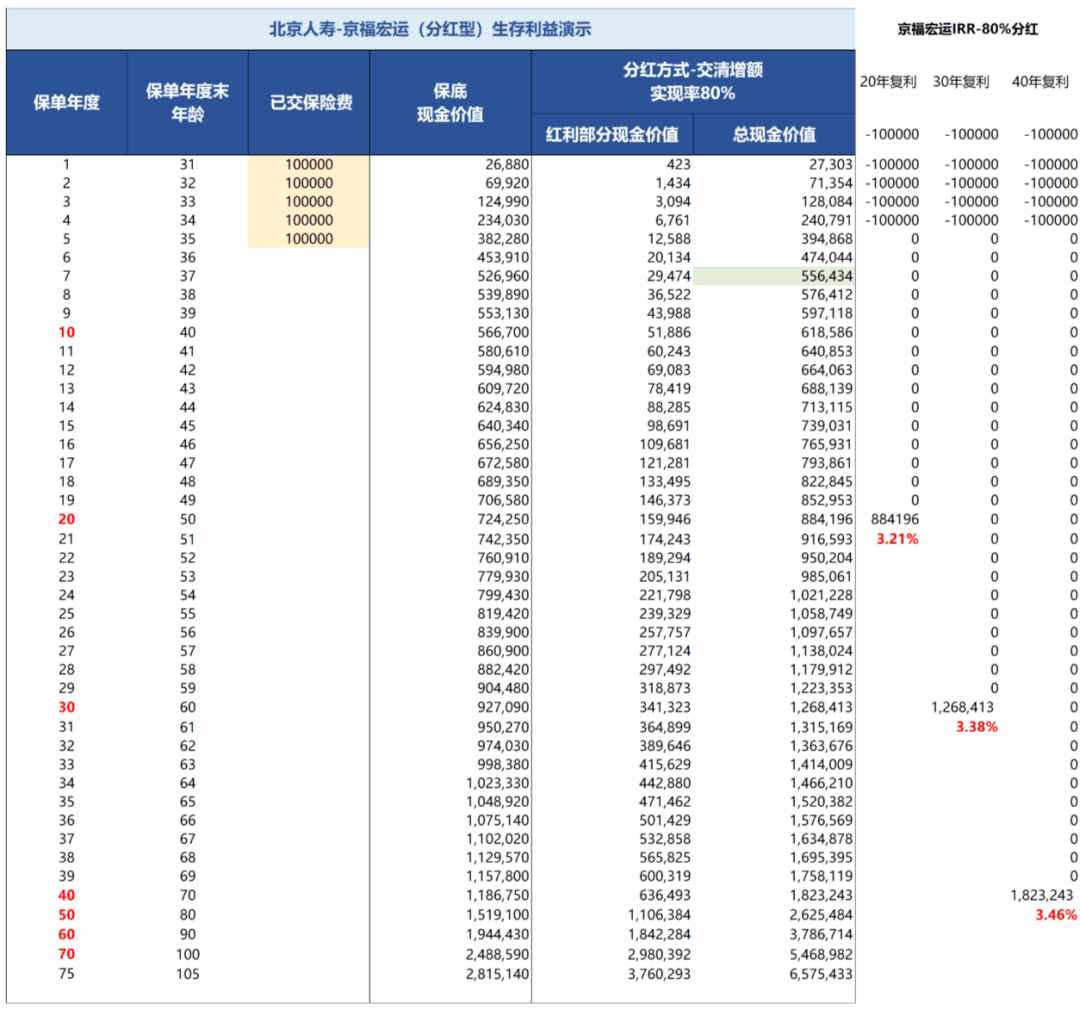Click guaranteed cash value 1,944,430
This screenshot has width=1080, height=1010.
pos(498,935)
